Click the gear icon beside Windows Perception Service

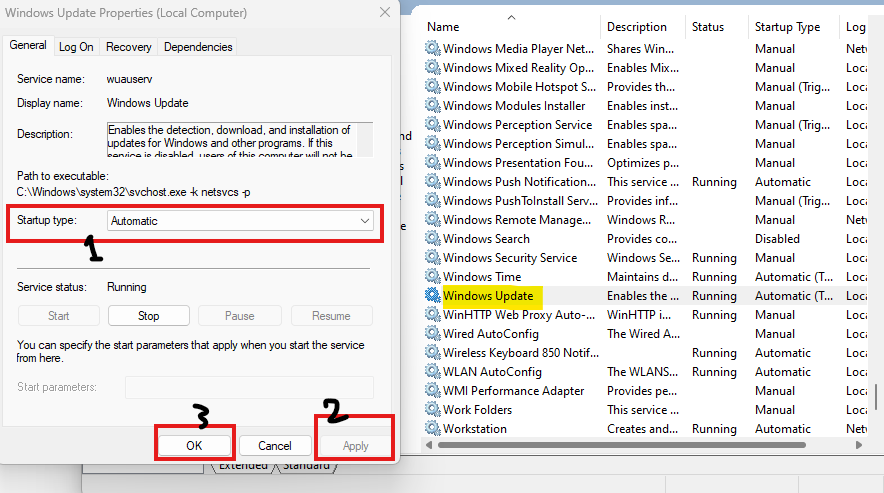click(432, 124)
